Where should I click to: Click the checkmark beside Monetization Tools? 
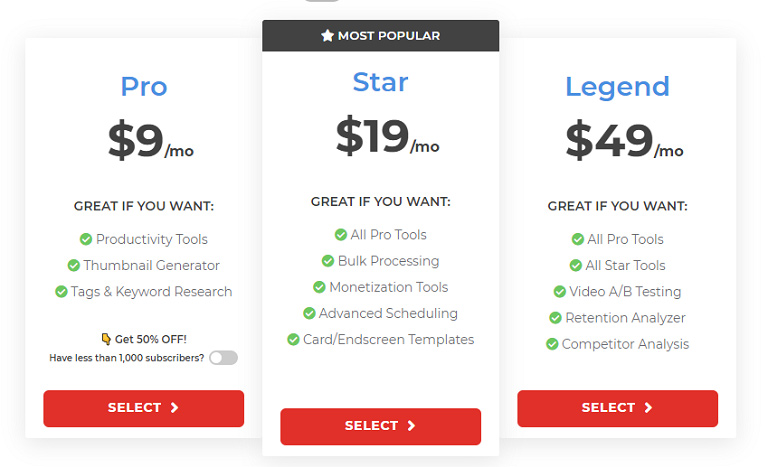319,287
